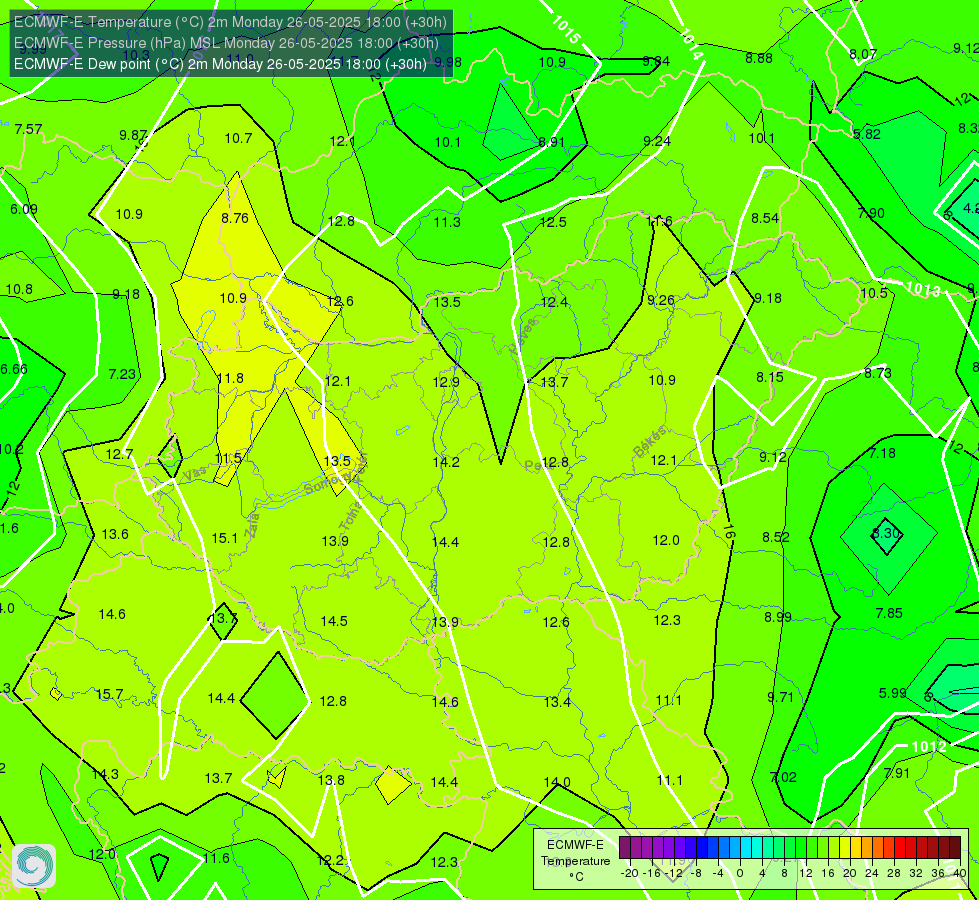Click the 5.82 temperature value
Viewport: 979px width, 900px height.
[x=867, y=133]
